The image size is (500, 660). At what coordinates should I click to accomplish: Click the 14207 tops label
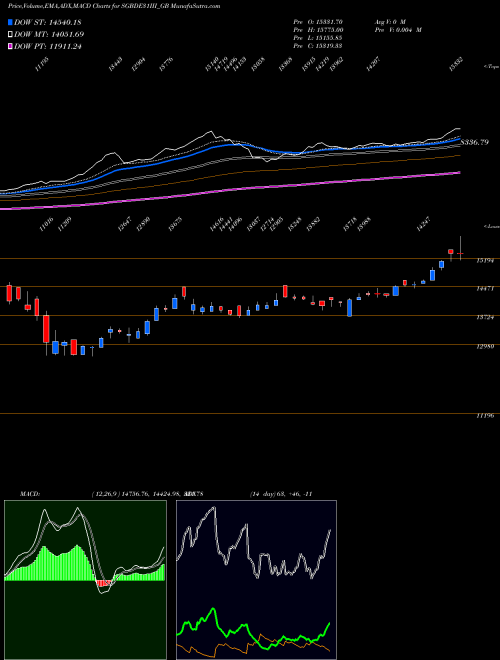click(x=374, y=64)
